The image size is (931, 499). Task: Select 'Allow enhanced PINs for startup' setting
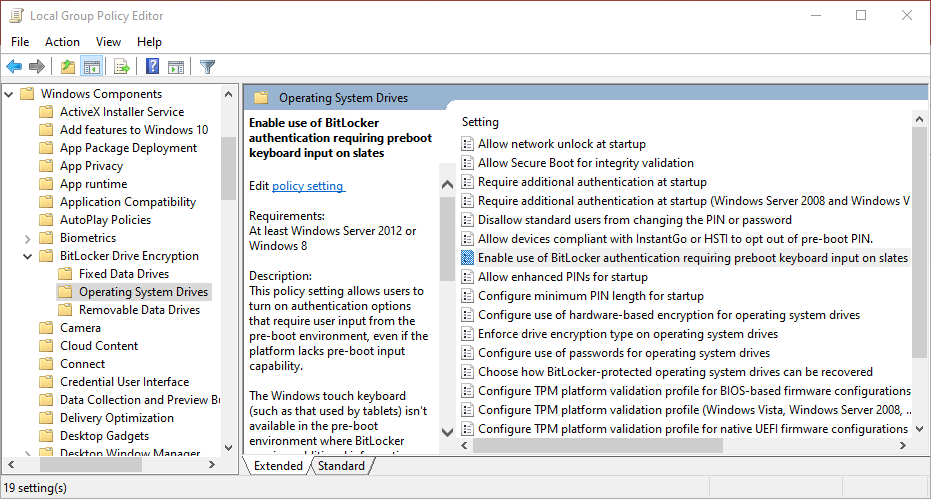pyautogui.click(x=562, y=277)
